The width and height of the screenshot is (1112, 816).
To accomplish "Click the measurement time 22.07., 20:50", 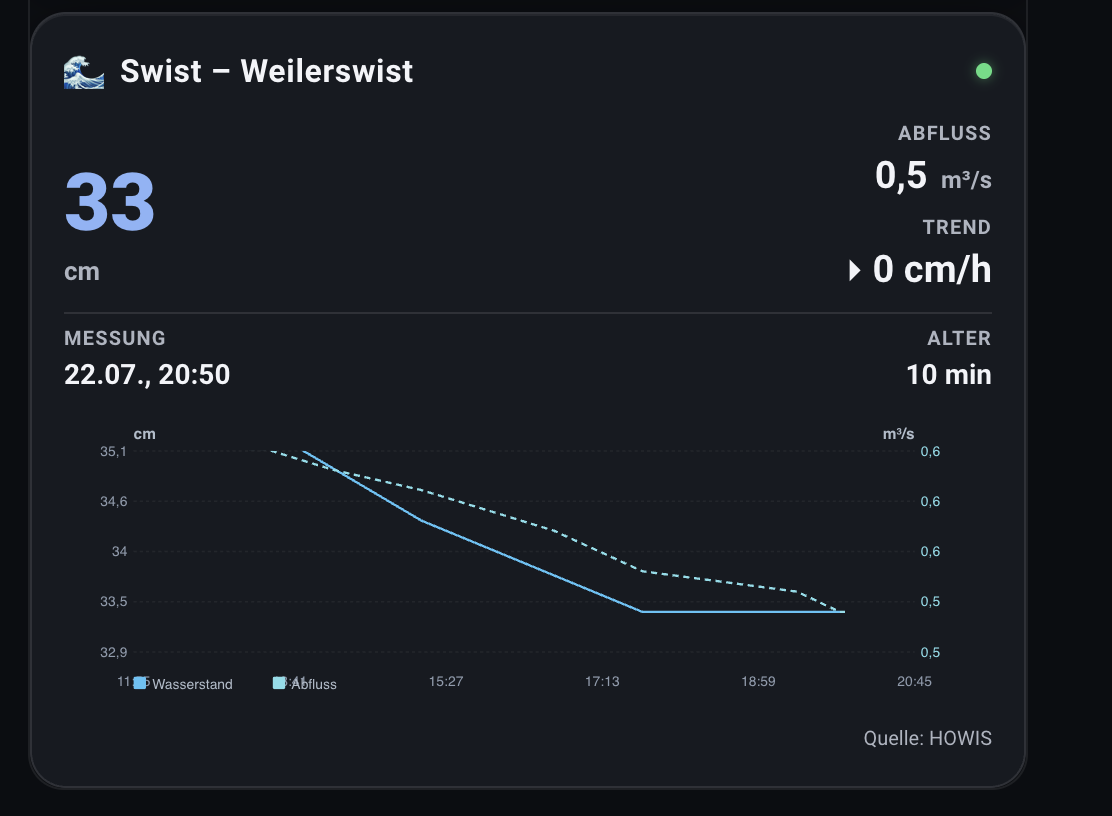I will [147, 374].
